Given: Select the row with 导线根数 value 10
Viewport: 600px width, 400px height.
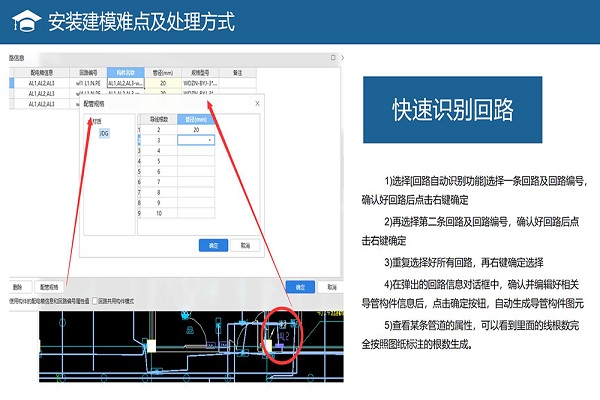Looking at the screenshot, I should (158, 213).
